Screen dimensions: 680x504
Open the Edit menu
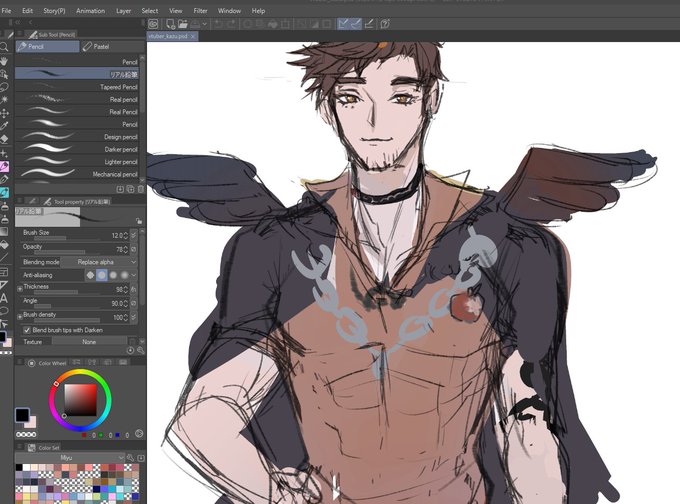click(x=27, y=10)
